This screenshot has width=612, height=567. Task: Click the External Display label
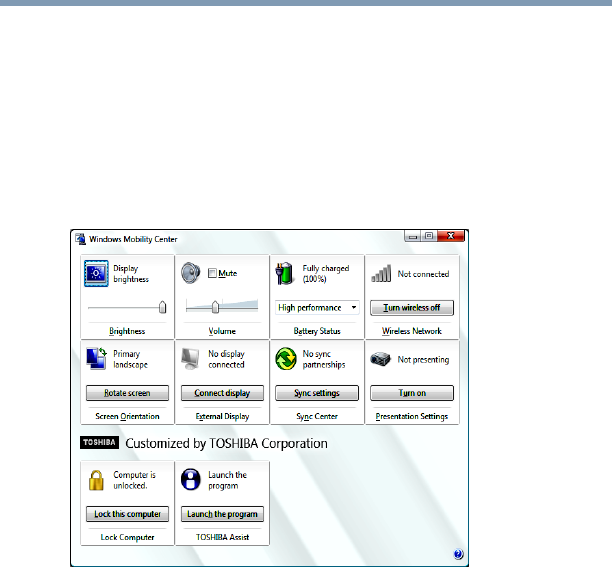tap(222, 417)
